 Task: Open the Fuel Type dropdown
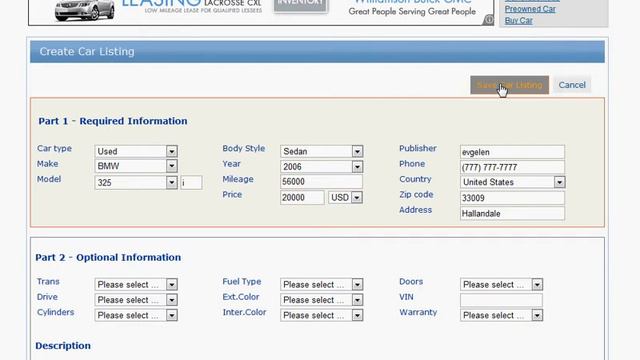[322, 284]
